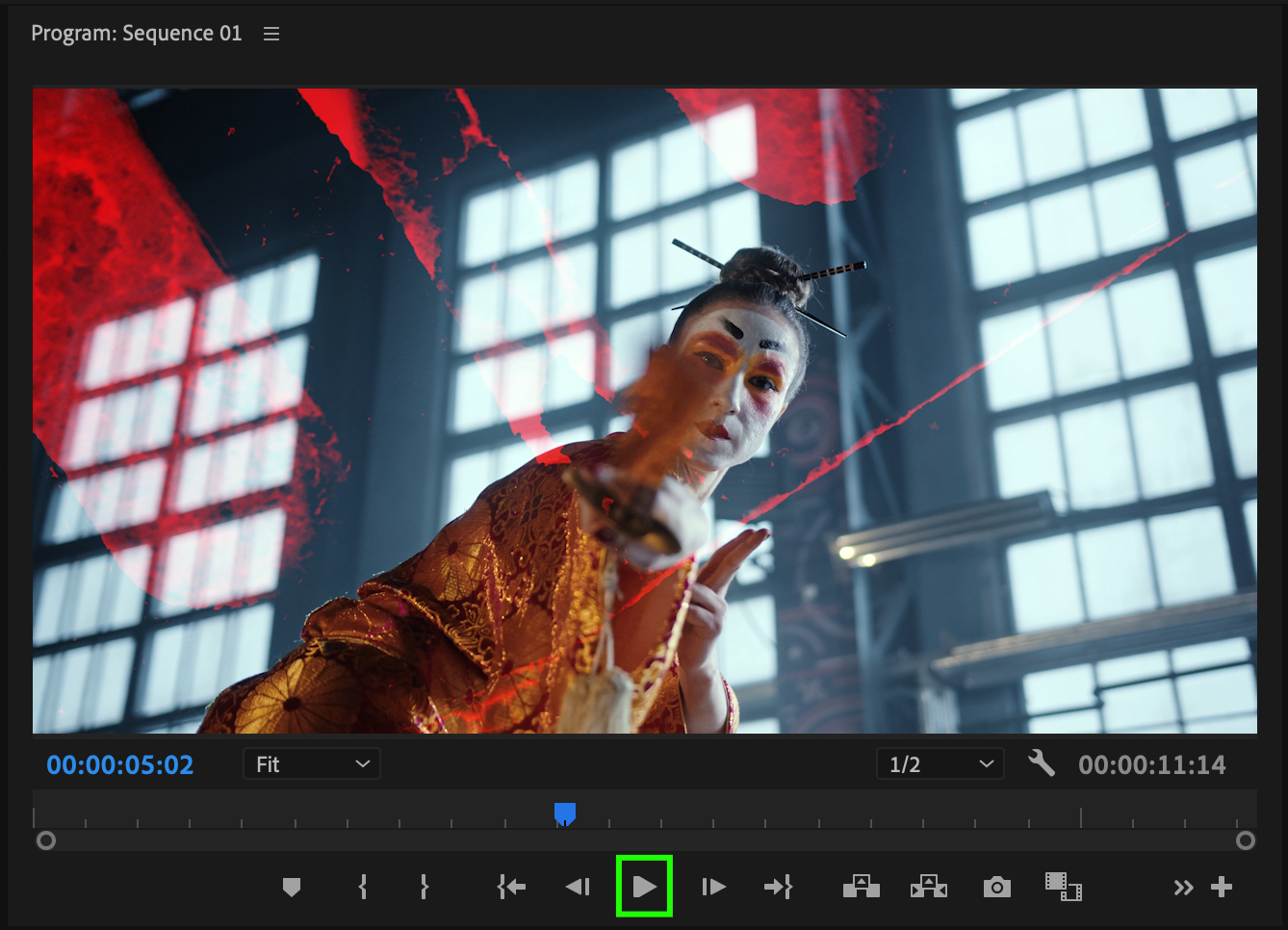Expand the double-arrow overflow button
1288x930 pixels.
click(1183, 888)
